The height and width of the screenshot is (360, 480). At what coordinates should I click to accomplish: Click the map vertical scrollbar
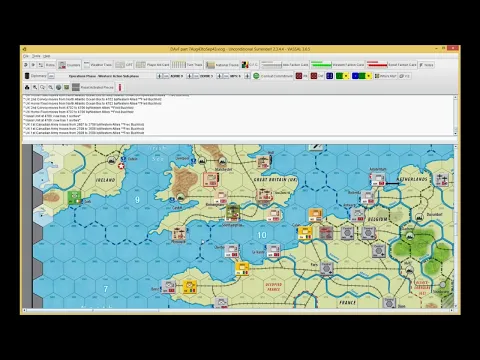455,226
